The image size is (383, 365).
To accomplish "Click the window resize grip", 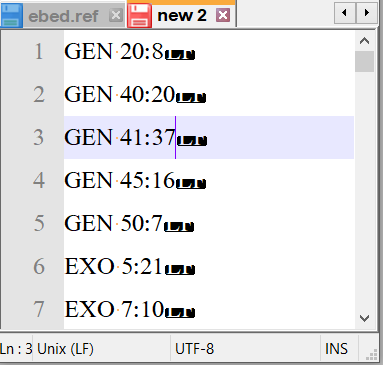I will (372, 355).
